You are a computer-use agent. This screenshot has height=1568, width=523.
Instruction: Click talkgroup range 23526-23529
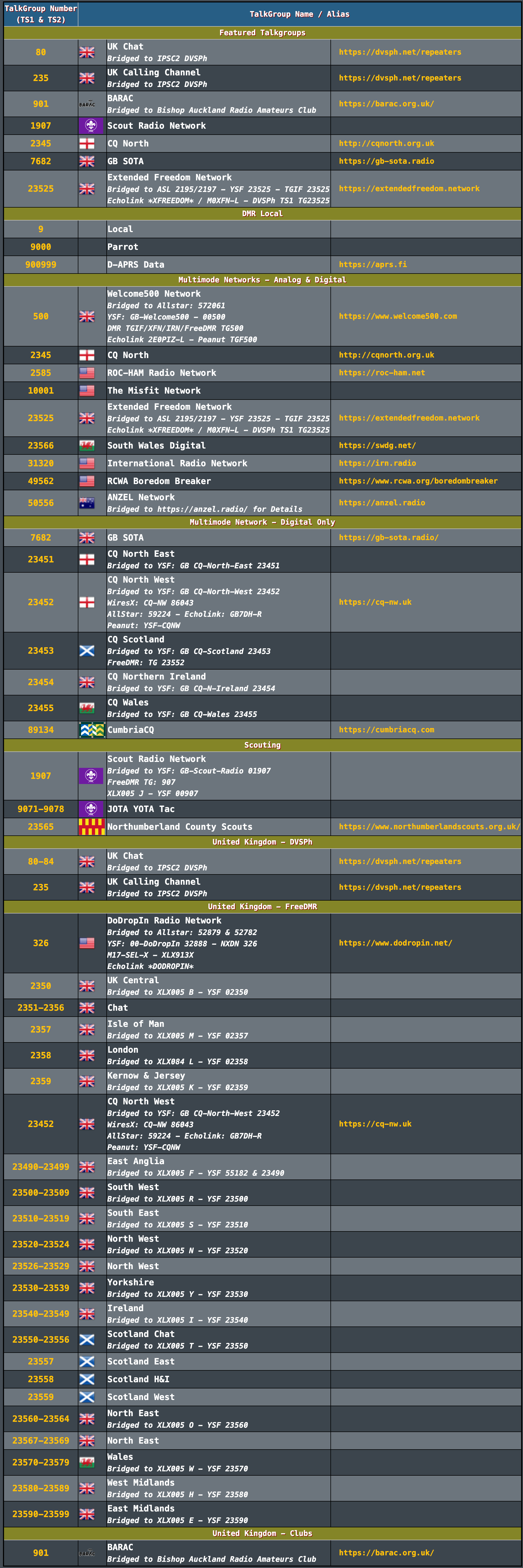click(x=41, y=1266)
